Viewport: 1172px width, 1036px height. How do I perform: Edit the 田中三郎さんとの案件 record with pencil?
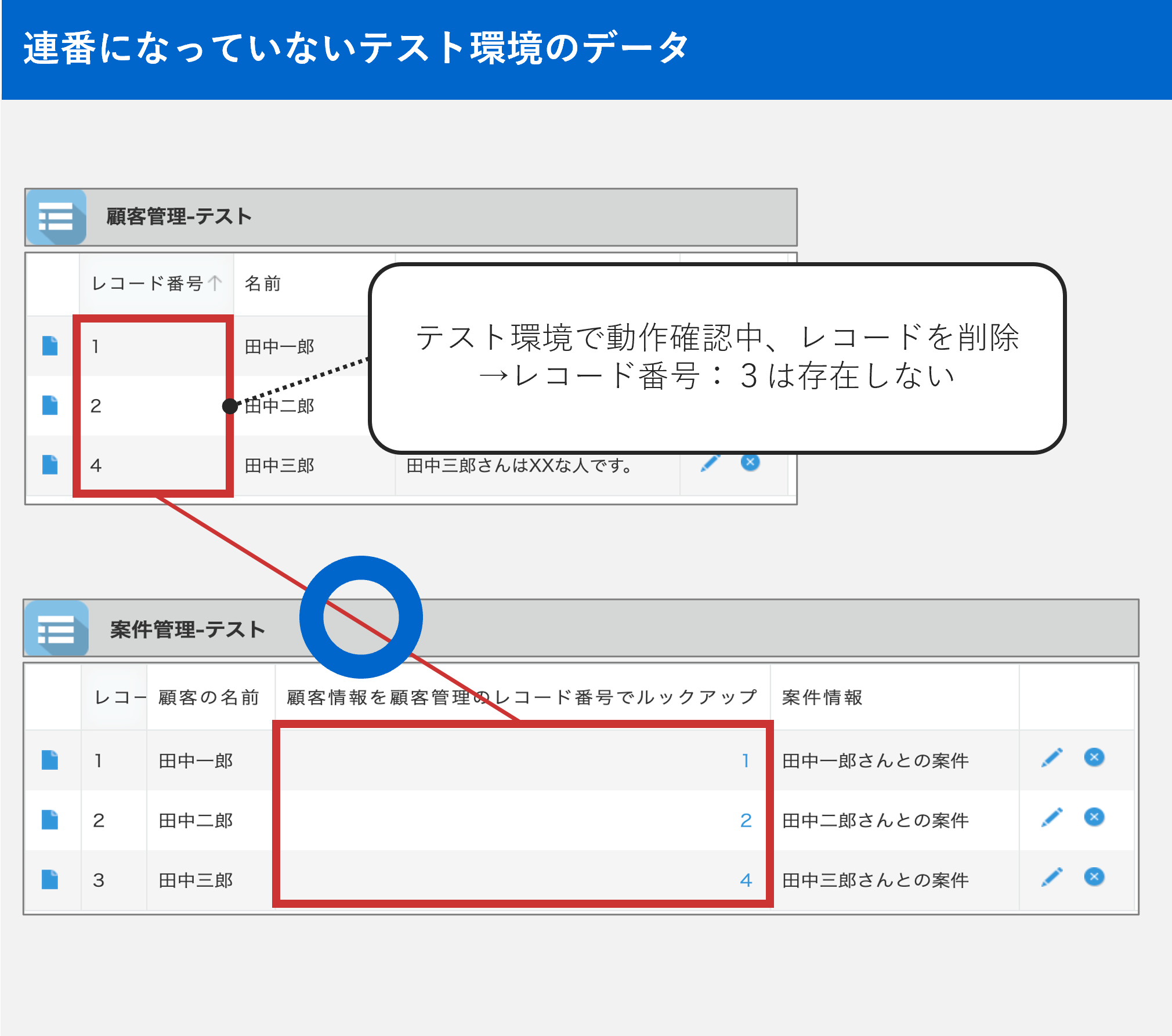(x=1052, y=877)
